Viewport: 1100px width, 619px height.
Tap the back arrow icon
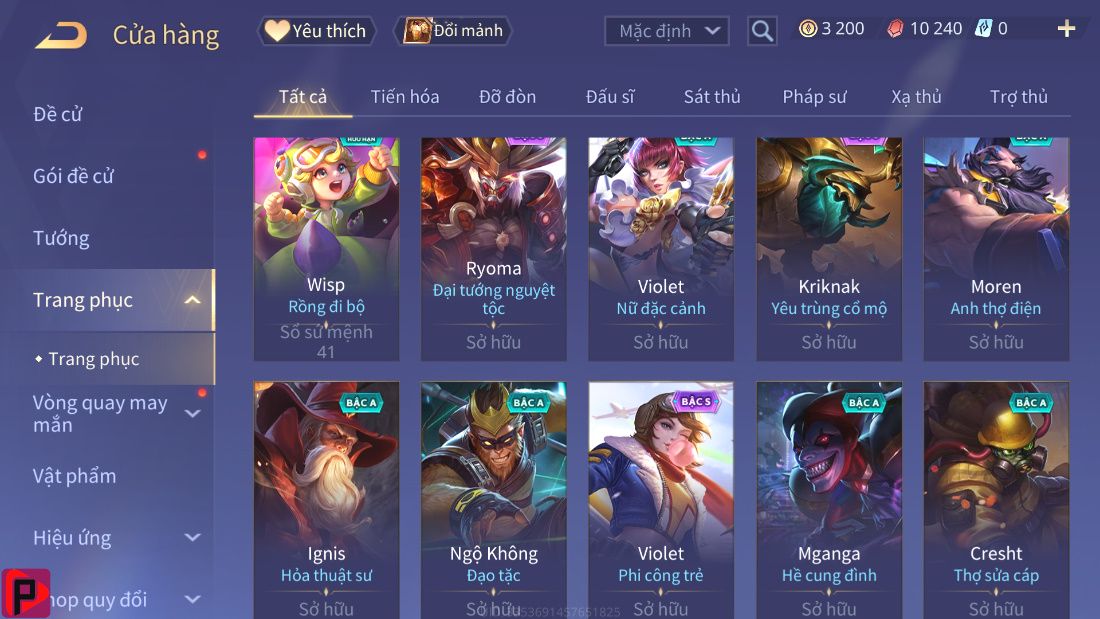pyautogui.click(x=61, y=34)
